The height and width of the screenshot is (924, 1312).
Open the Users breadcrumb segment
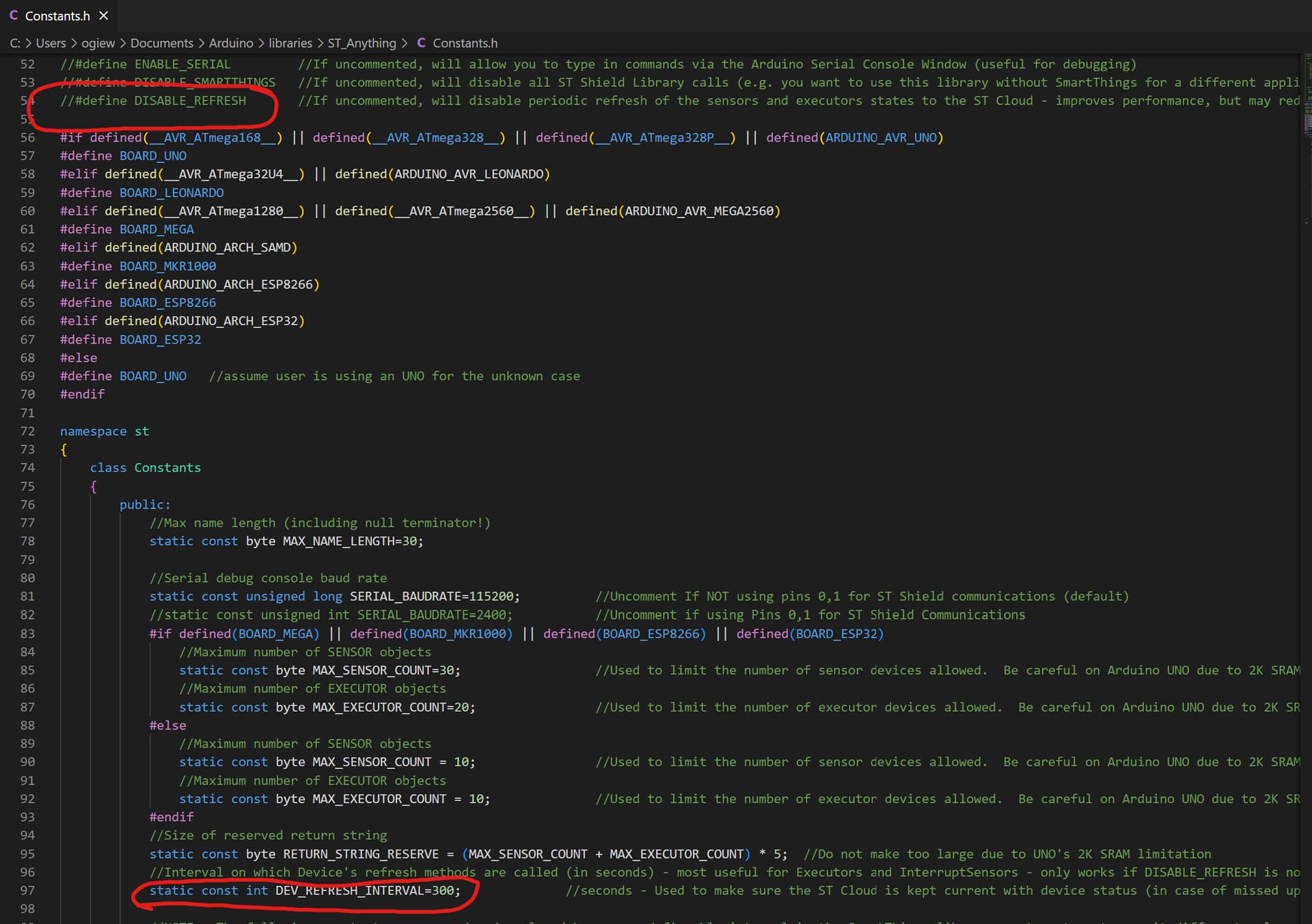[51, 43]
